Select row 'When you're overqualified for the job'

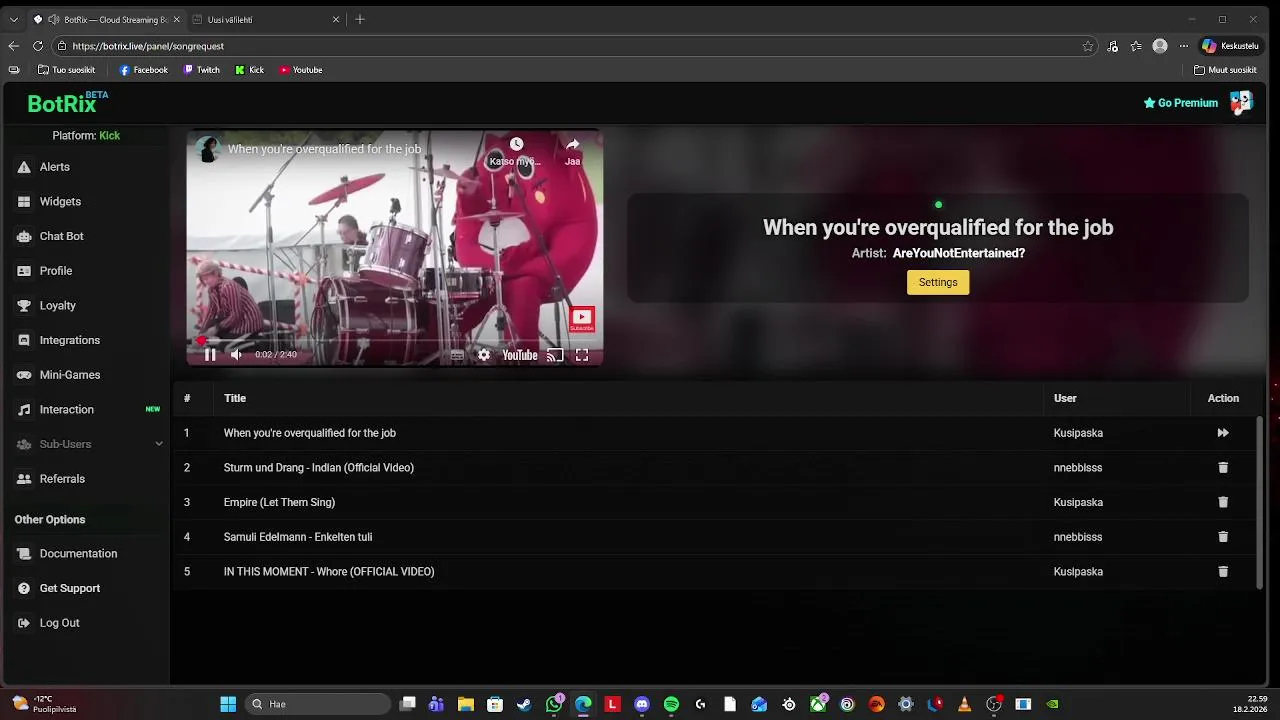(714, 433)
